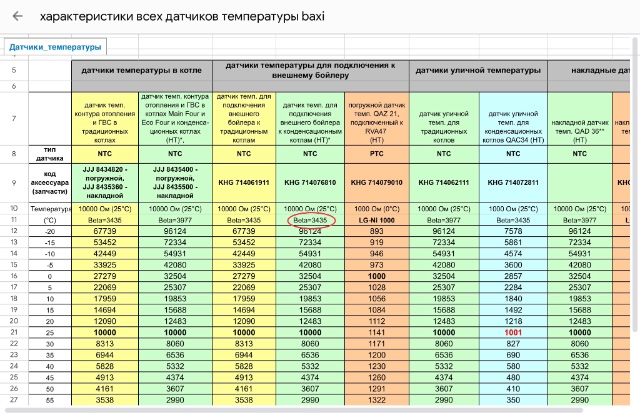Select the LG-Ni 1000 cell
Viewport: 640px width, 415px height.
(373, 219)
